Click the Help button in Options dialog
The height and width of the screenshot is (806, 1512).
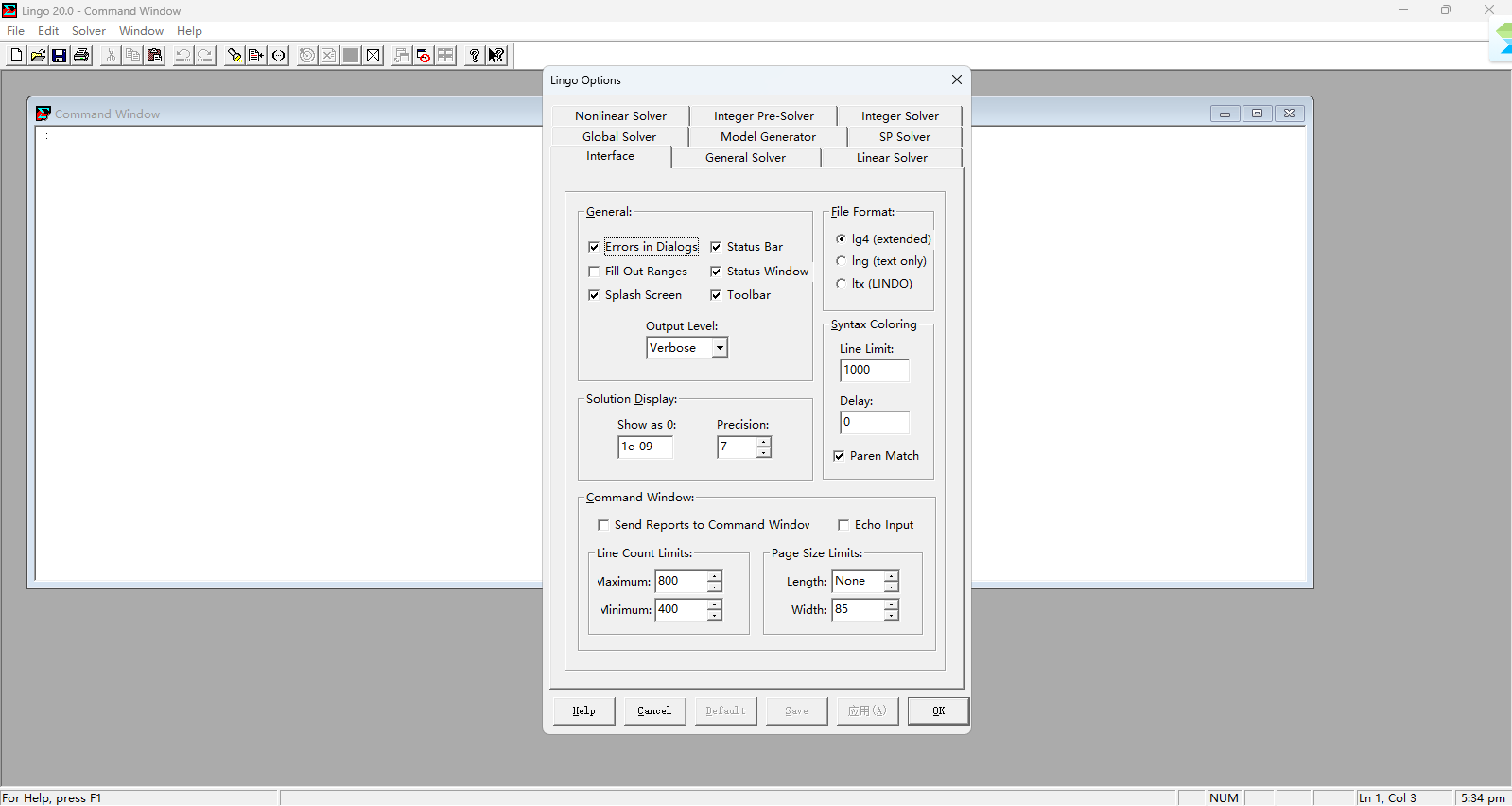pos(584,711)
